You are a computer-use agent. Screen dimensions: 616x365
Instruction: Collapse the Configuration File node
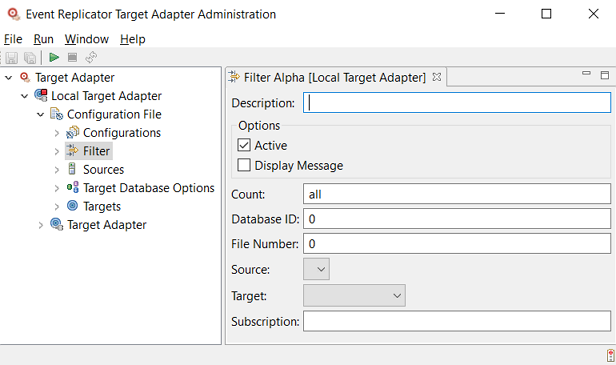point(40,115)
